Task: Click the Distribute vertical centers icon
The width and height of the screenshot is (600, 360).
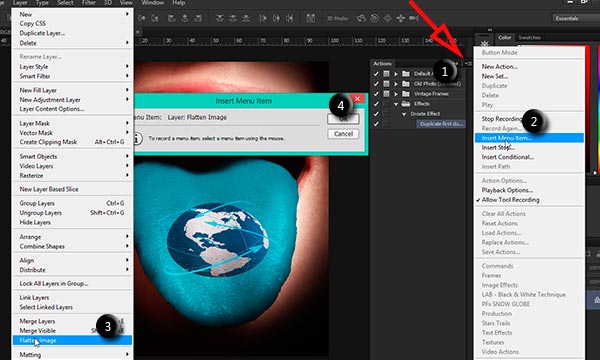Action: click(x=233, y=18)
